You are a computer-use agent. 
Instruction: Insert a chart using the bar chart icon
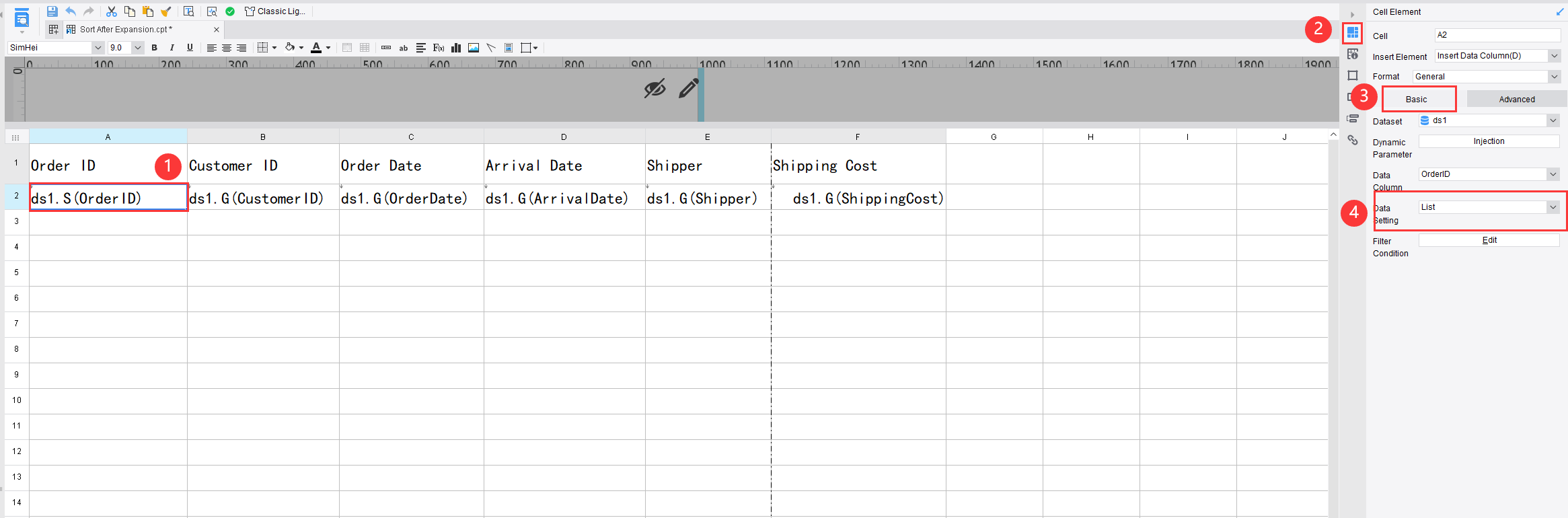[456, 48]
